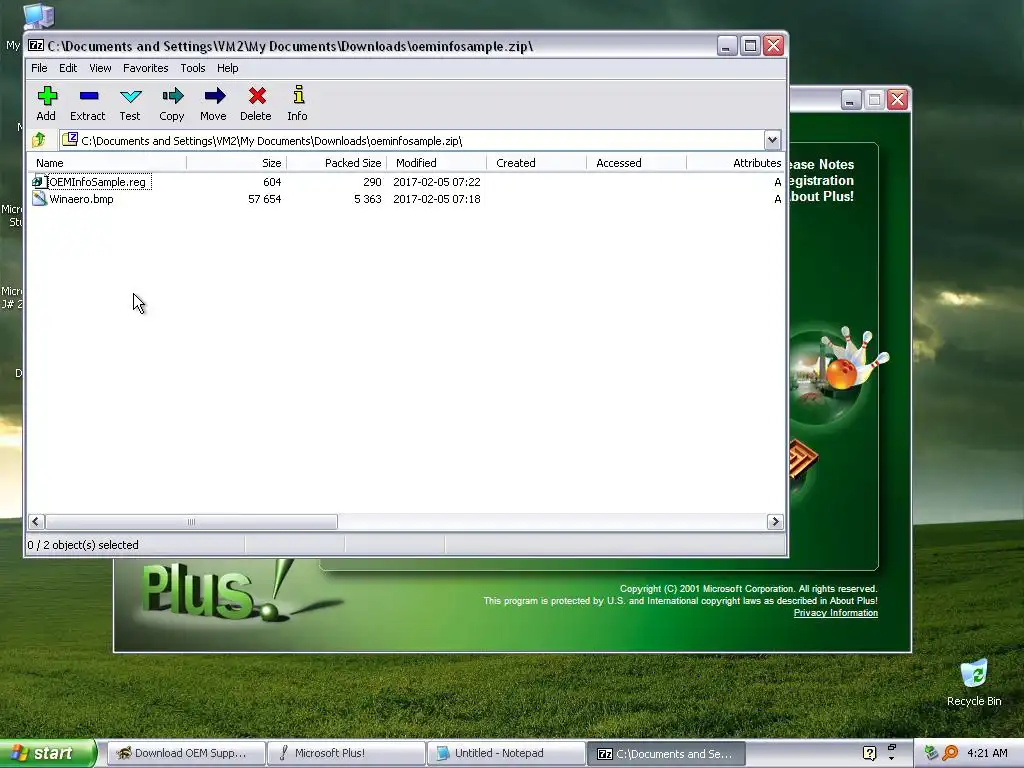Click the left horizontal scrollbar arrow
Screen dimensions: 1024x768
(36, 522)
